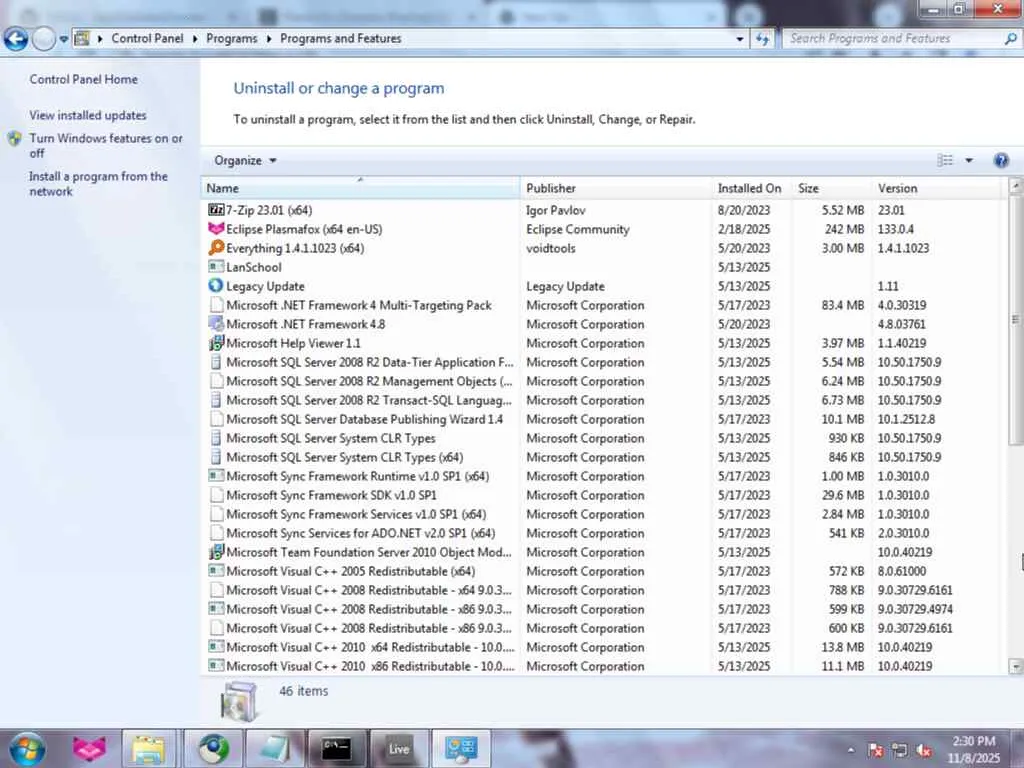Click the .NET Framework 4.8 icon

pyautogui.click(x=216, y=323)
